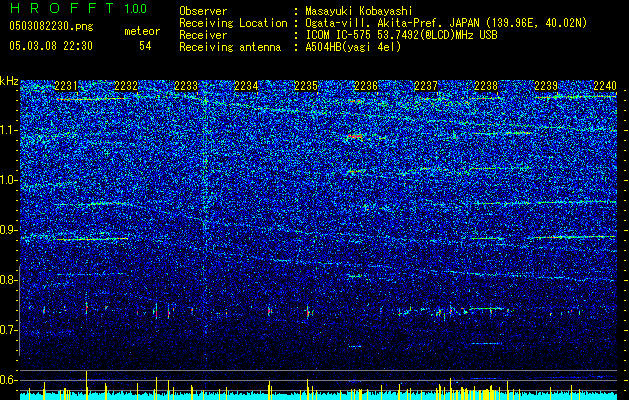The image size is (629, 400).
Task: Click the 'Observer' field label
Action: (203, 11)
